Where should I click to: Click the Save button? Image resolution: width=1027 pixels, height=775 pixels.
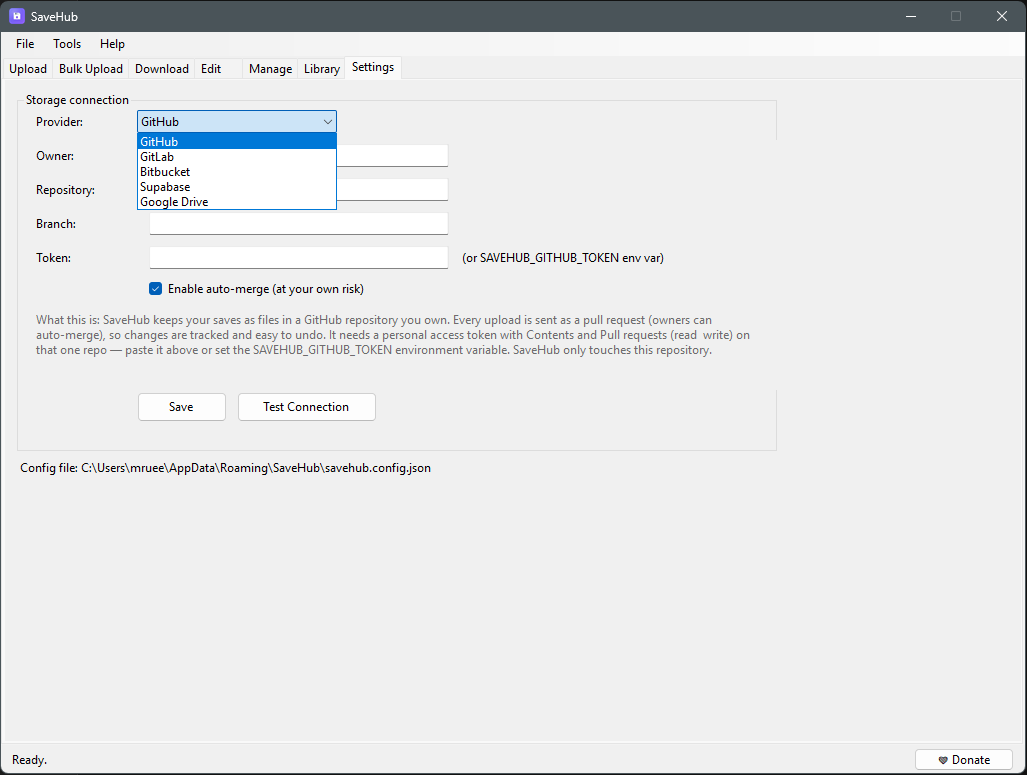(x=181, y=407)
